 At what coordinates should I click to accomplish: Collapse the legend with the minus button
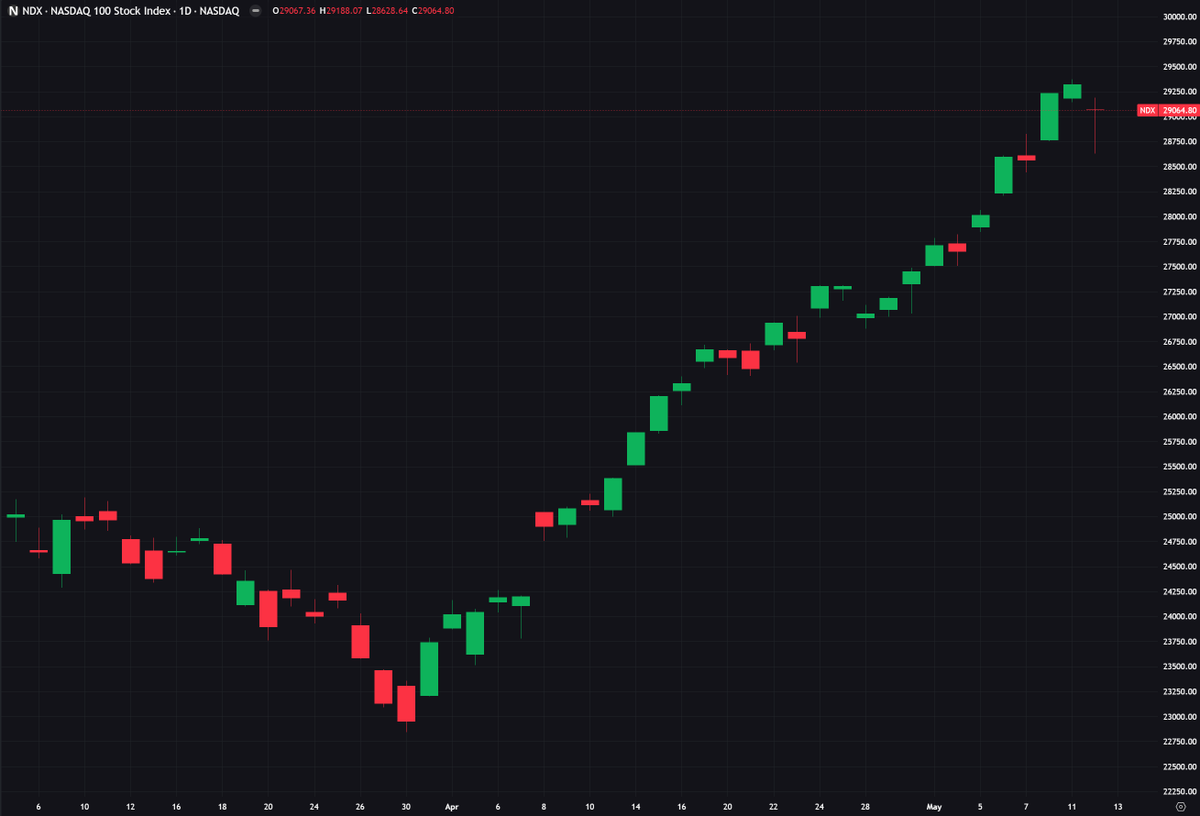[255, 11]
